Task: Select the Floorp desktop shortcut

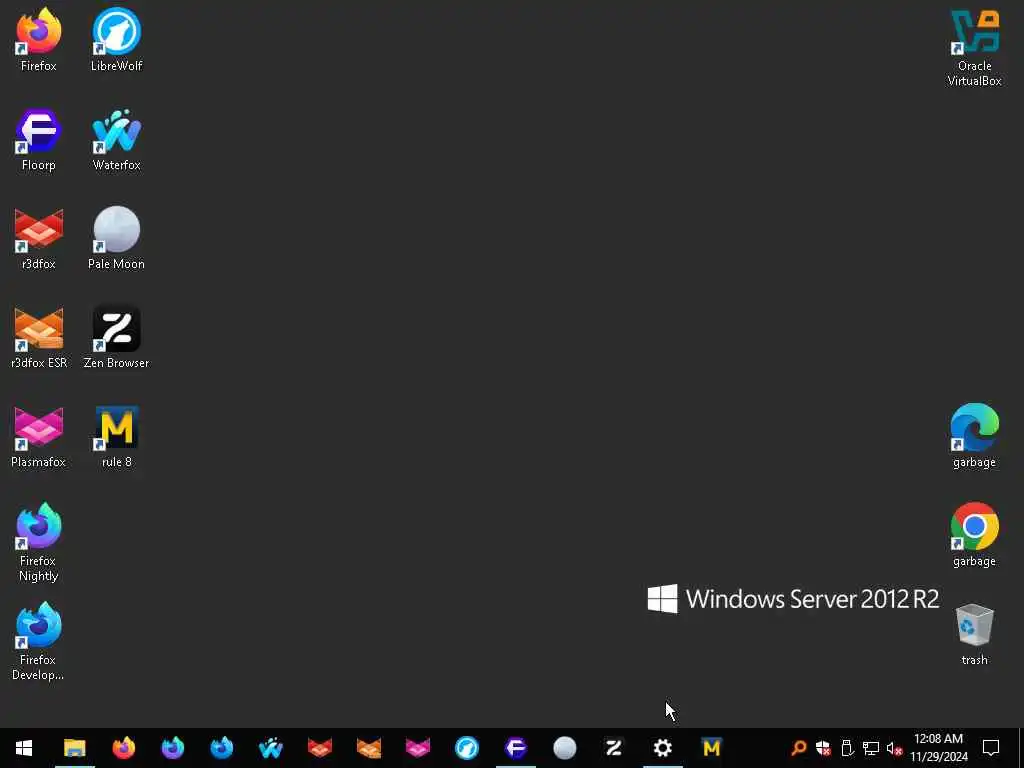Action: [x=39, y=138]
